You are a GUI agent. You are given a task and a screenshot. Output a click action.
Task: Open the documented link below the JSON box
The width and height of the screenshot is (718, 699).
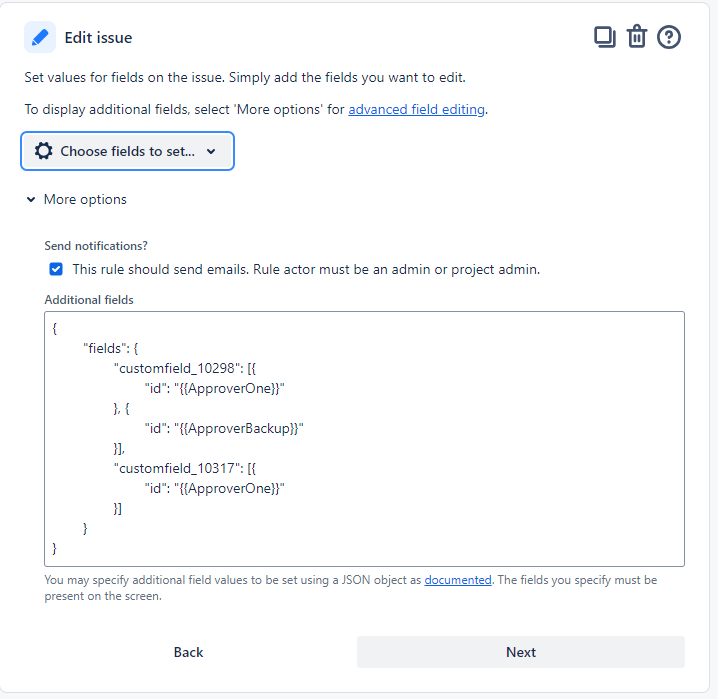pos(457,580)
